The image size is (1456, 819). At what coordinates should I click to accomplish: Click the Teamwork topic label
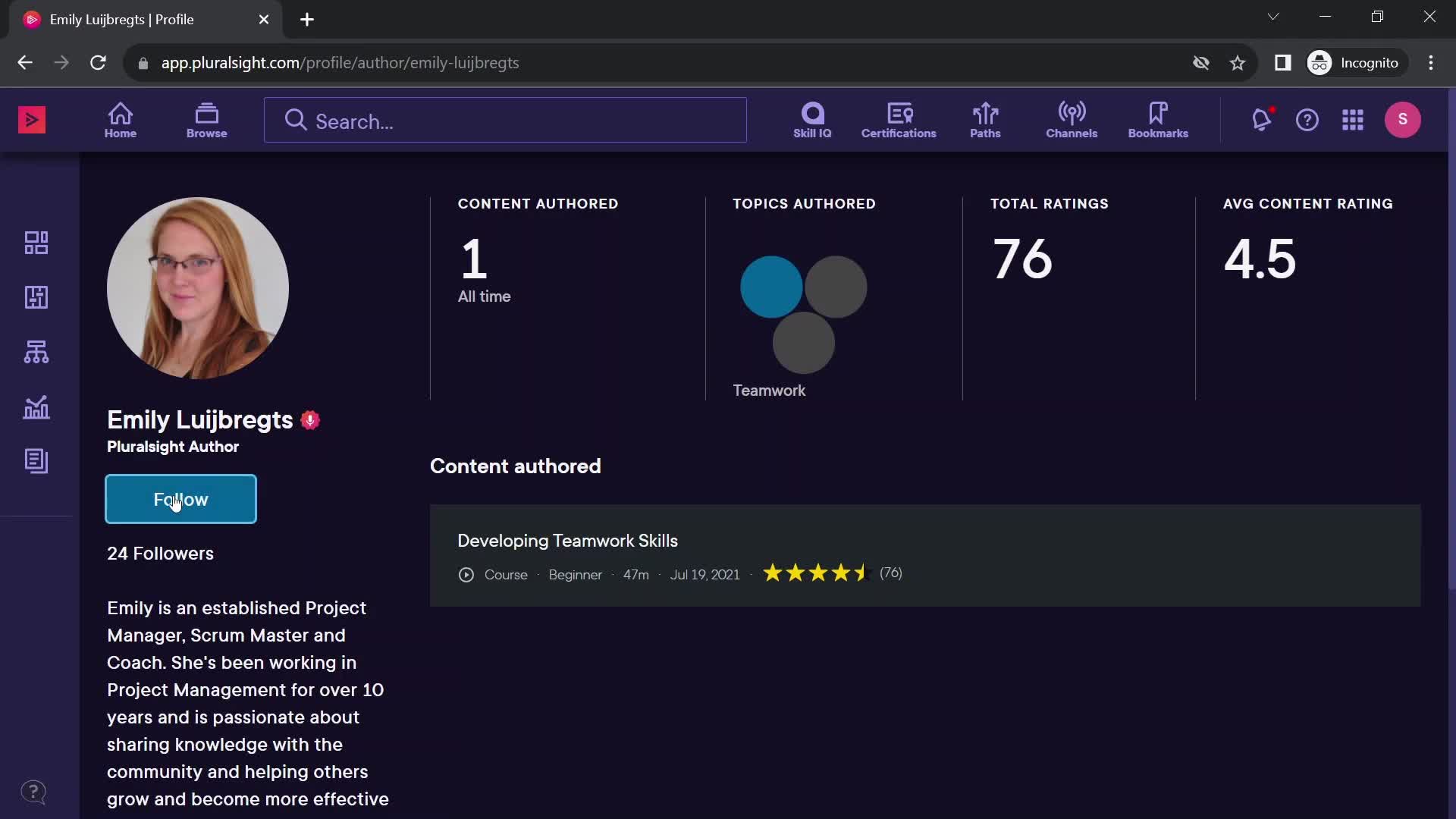(x=769, y=391)
